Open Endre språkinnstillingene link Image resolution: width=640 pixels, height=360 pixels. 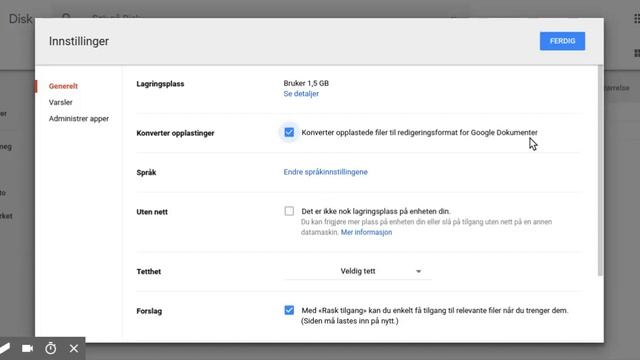coord(326,172)
